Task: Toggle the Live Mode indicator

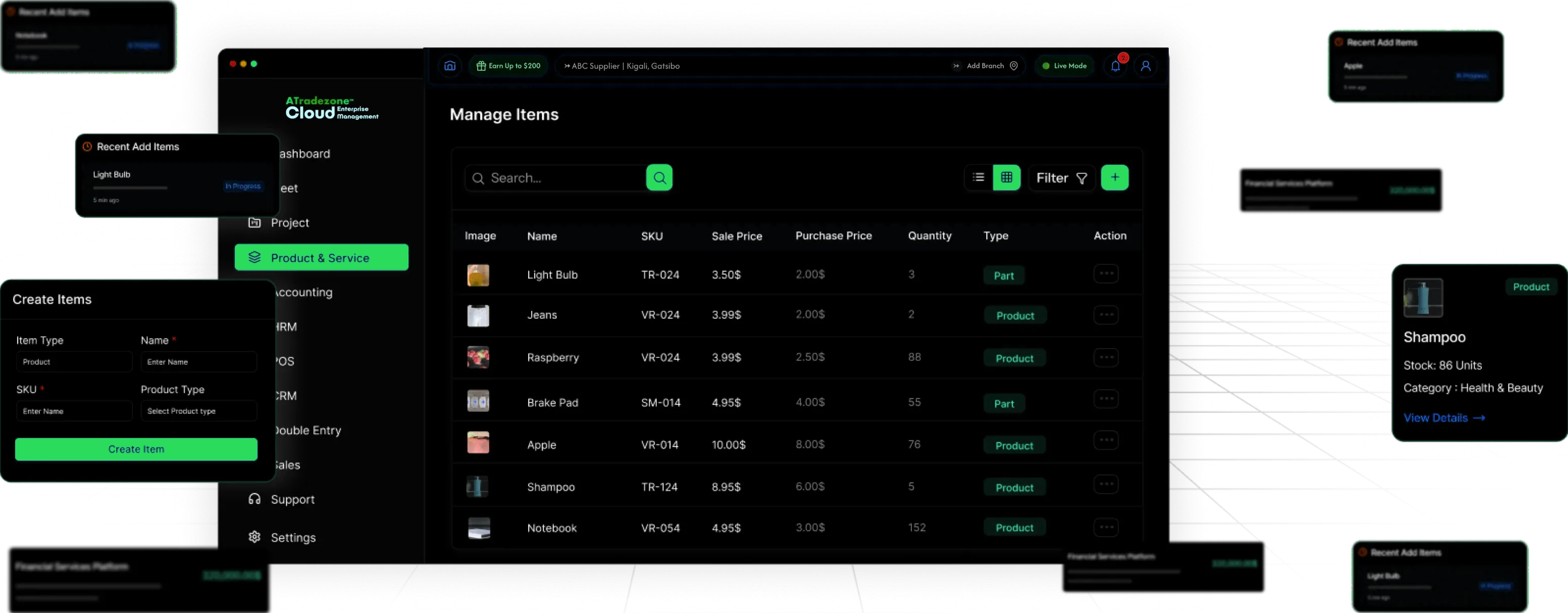Action: 1064,66
